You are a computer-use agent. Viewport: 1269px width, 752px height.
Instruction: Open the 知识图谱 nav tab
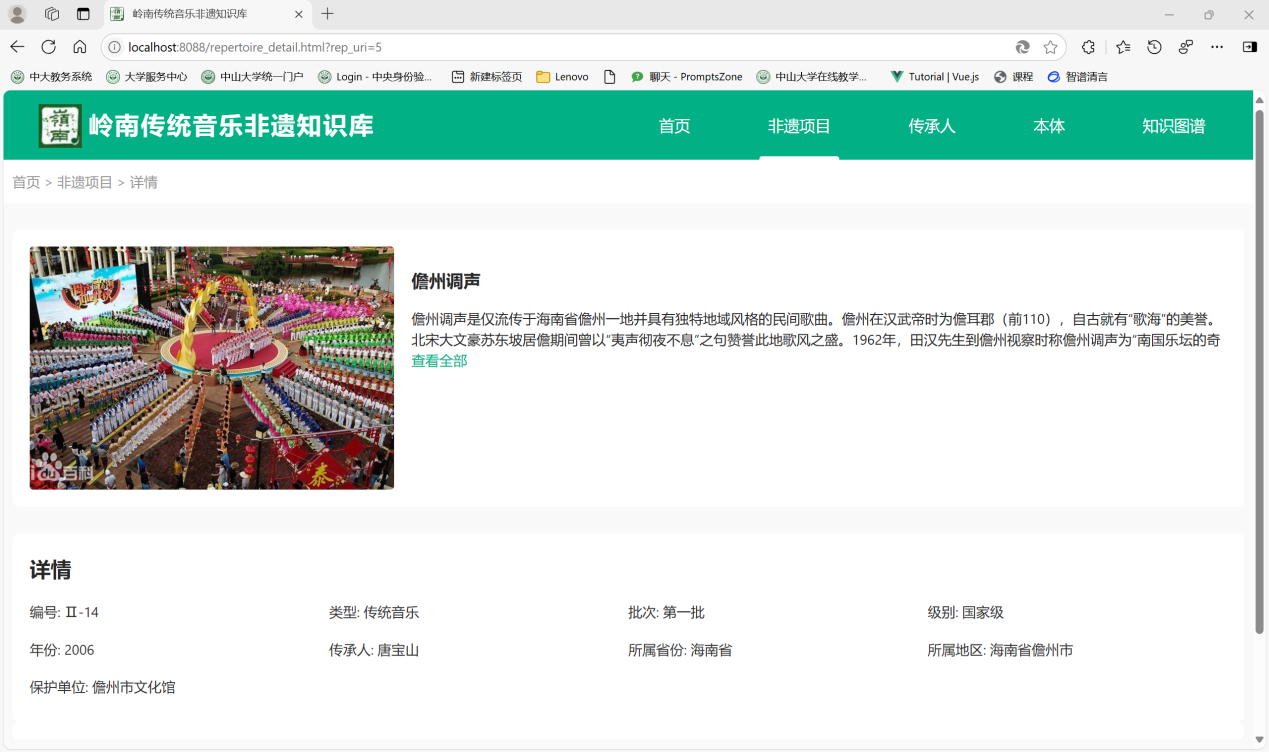click(x=1173, y=126)
